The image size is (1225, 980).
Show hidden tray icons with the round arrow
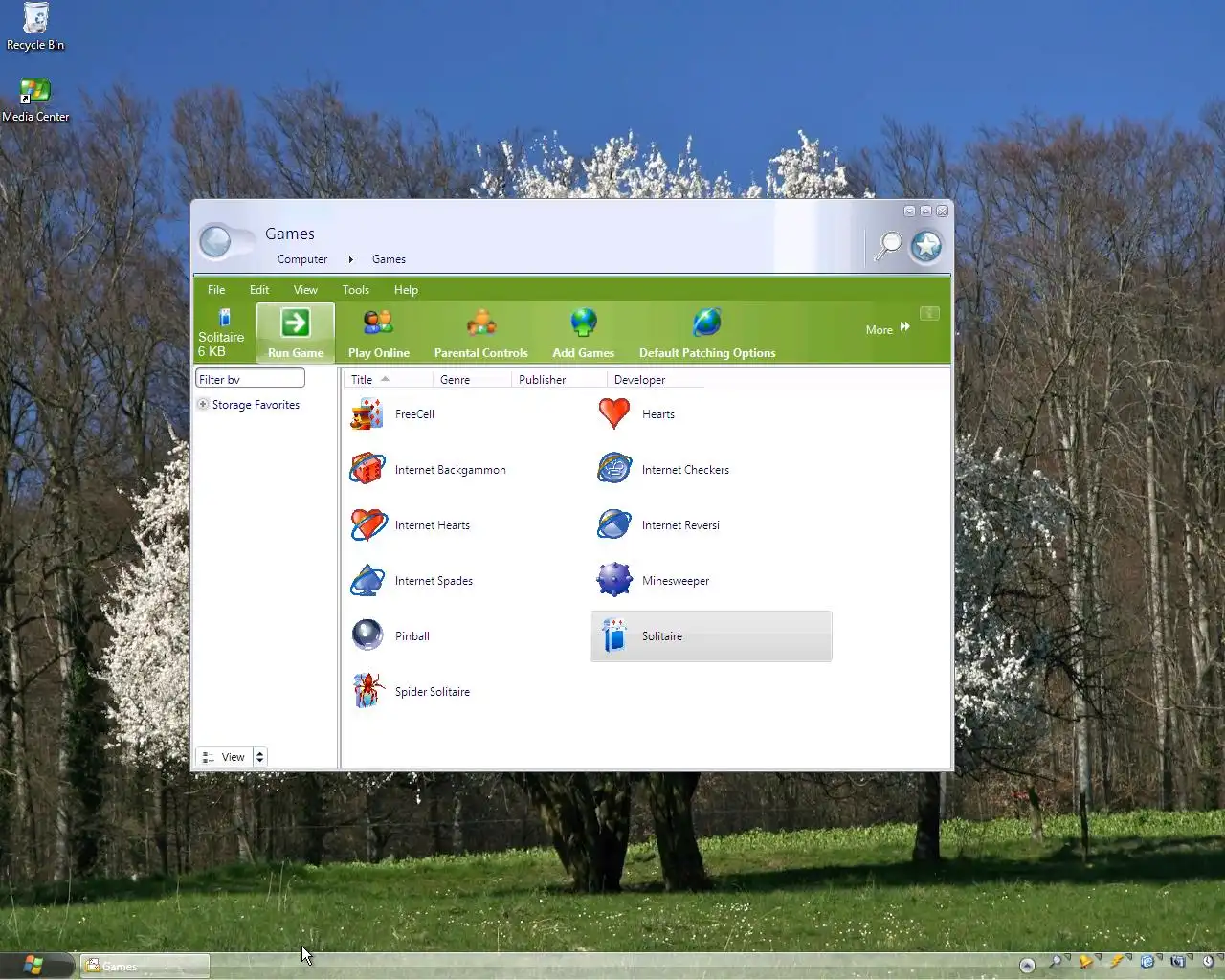point(1027,966)
